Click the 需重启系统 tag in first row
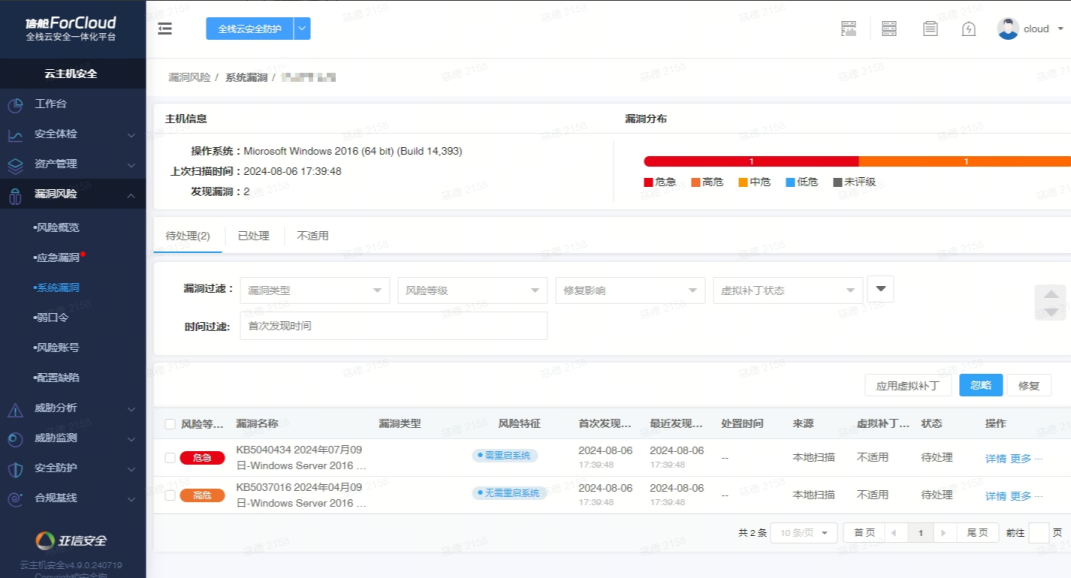The height and width of the screenshot is (578, 1071). coord(505,456)
